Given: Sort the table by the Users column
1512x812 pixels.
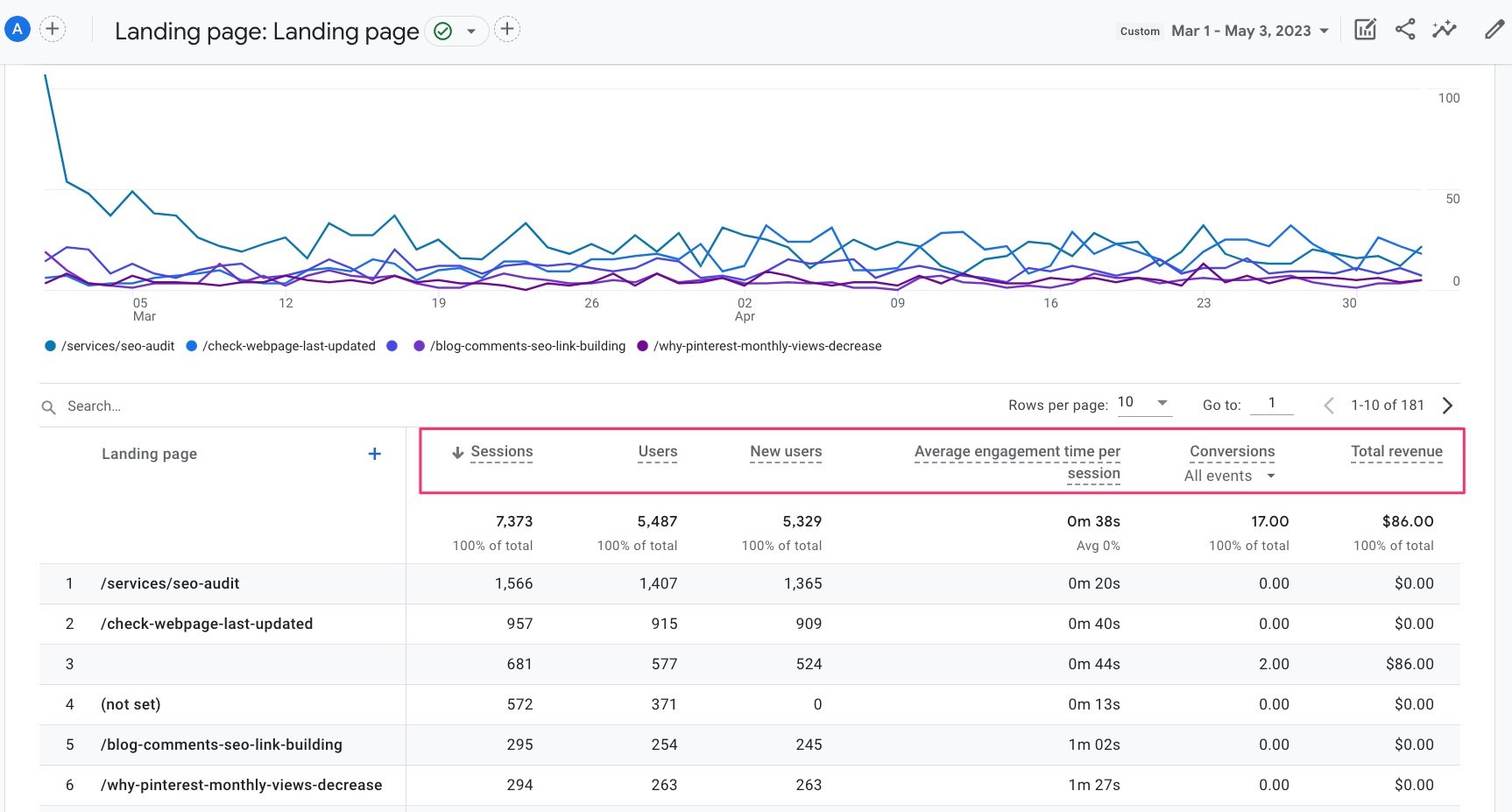Looking at the screenshot, I should [x=657, y=451].
